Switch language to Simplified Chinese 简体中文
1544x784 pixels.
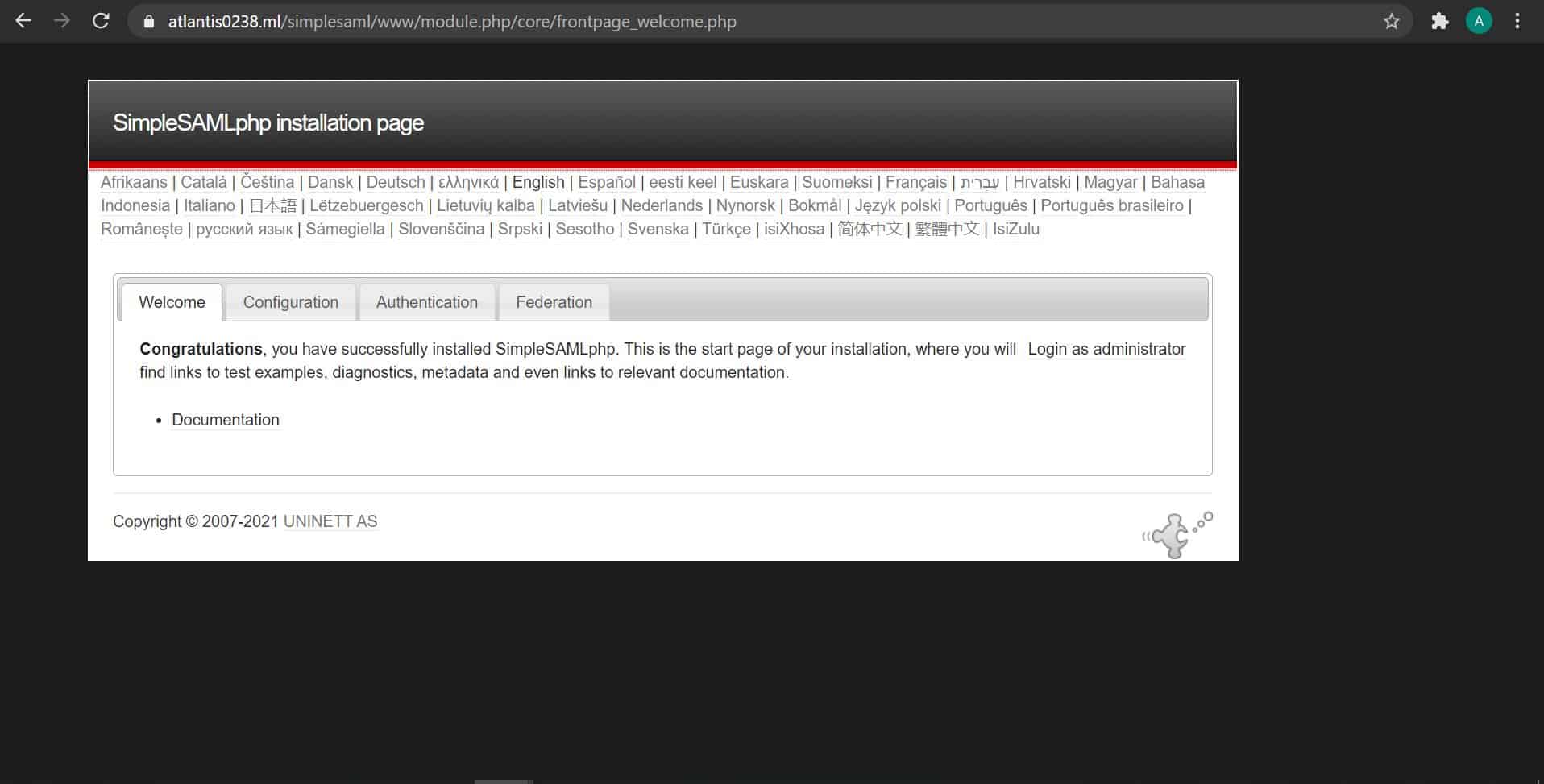870,229
